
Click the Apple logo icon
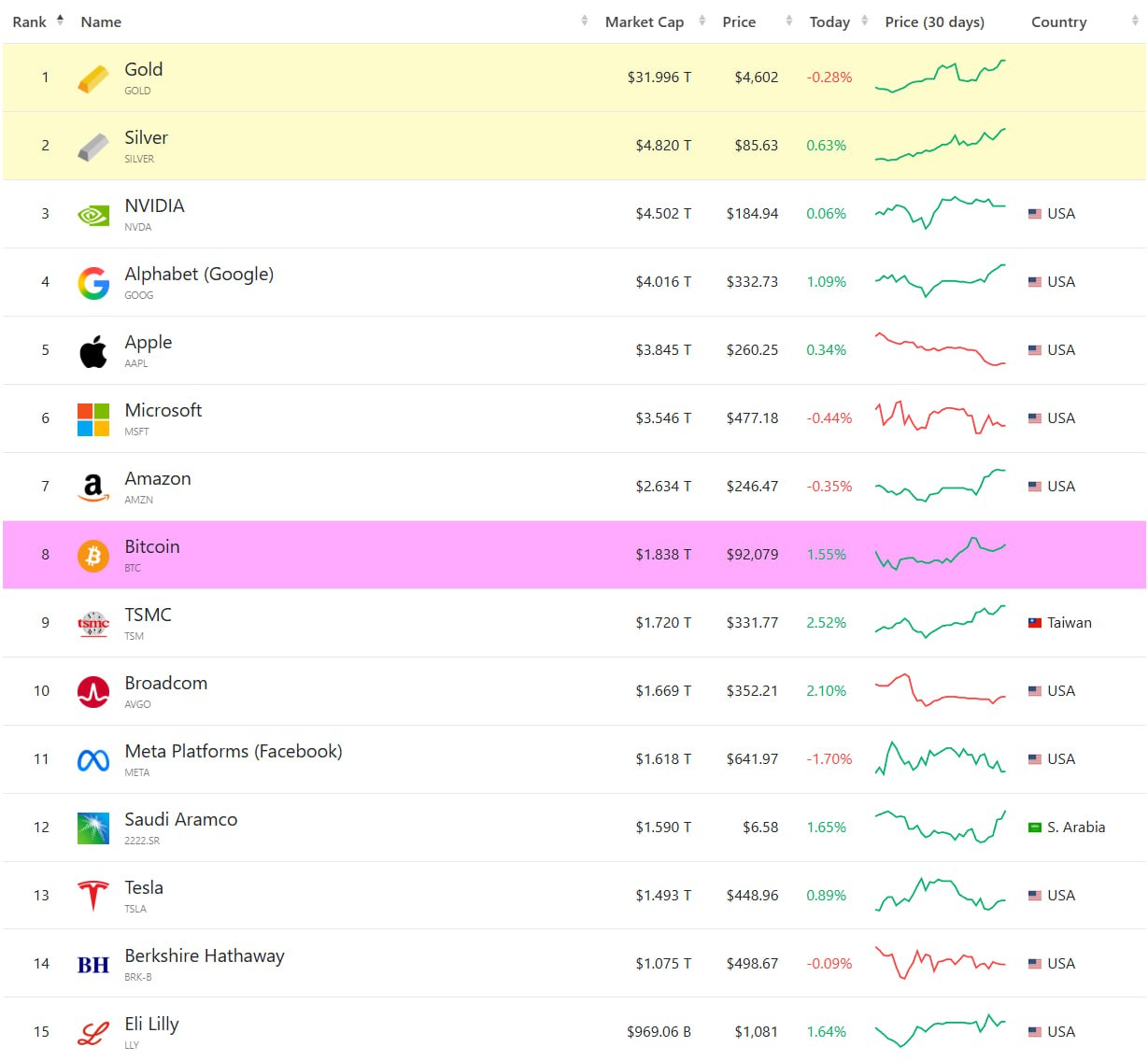click(x=92, y=351)
